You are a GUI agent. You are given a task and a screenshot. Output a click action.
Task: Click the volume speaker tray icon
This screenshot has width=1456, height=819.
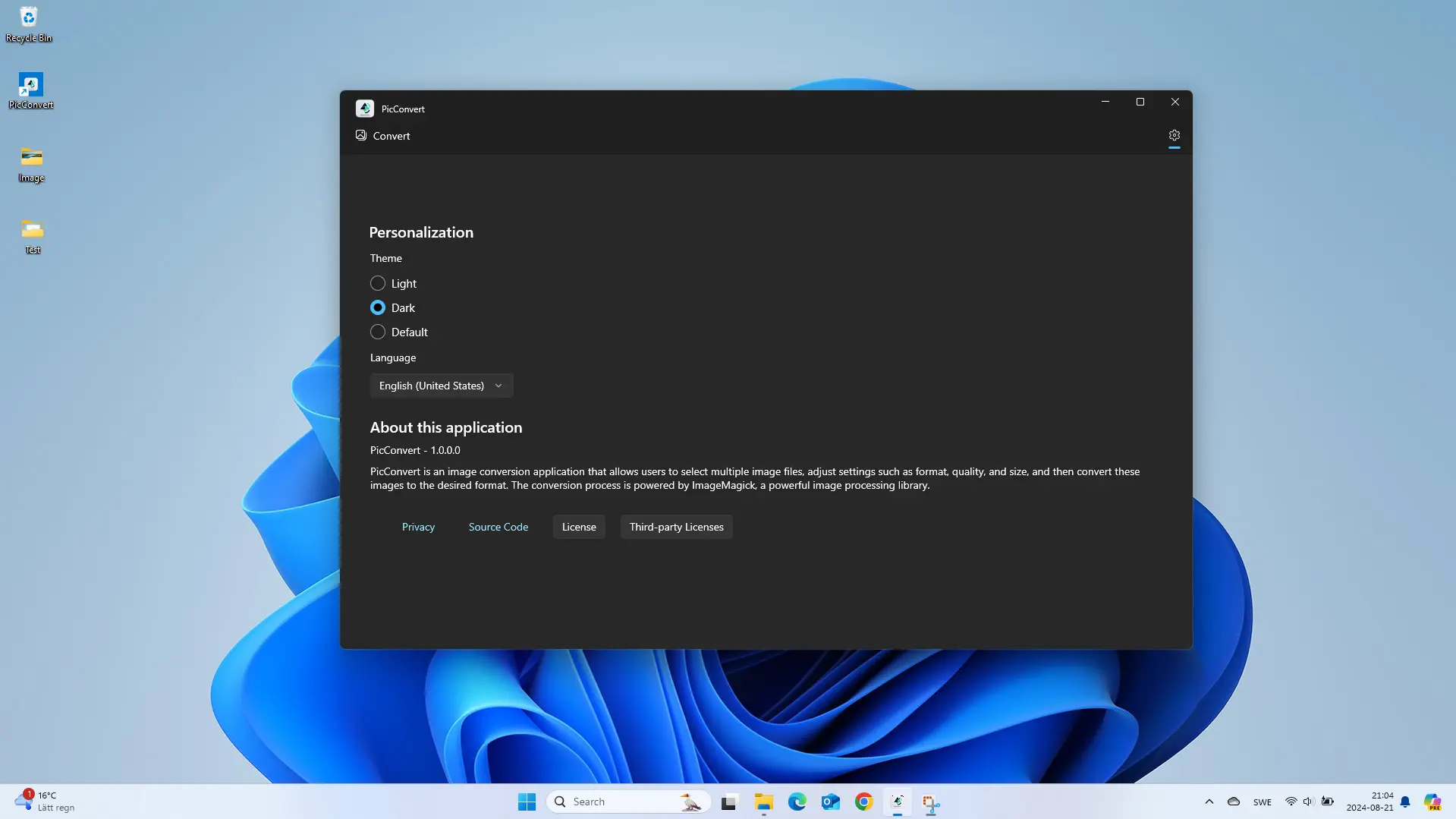click(x=1308, y=802)
